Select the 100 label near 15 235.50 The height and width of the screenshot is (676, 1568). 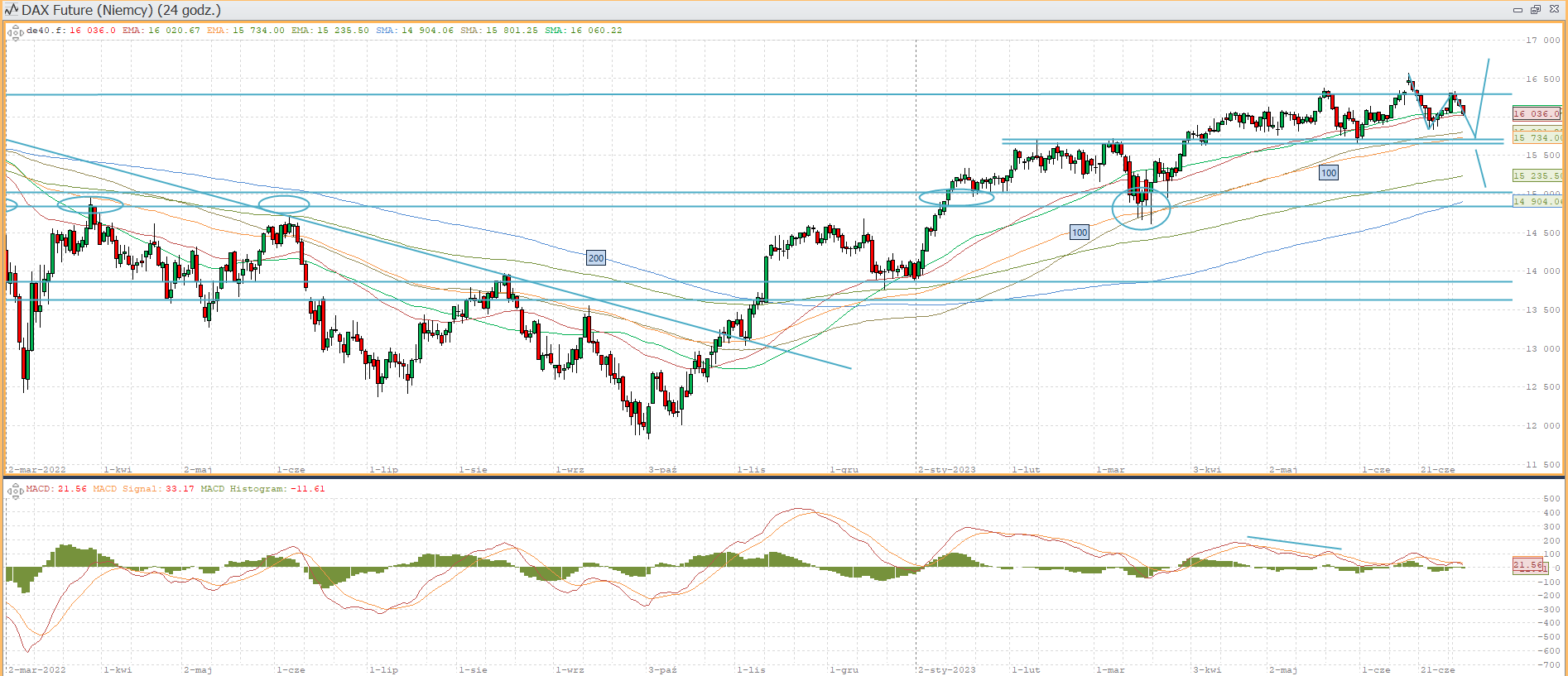[x=1328, y=173]
